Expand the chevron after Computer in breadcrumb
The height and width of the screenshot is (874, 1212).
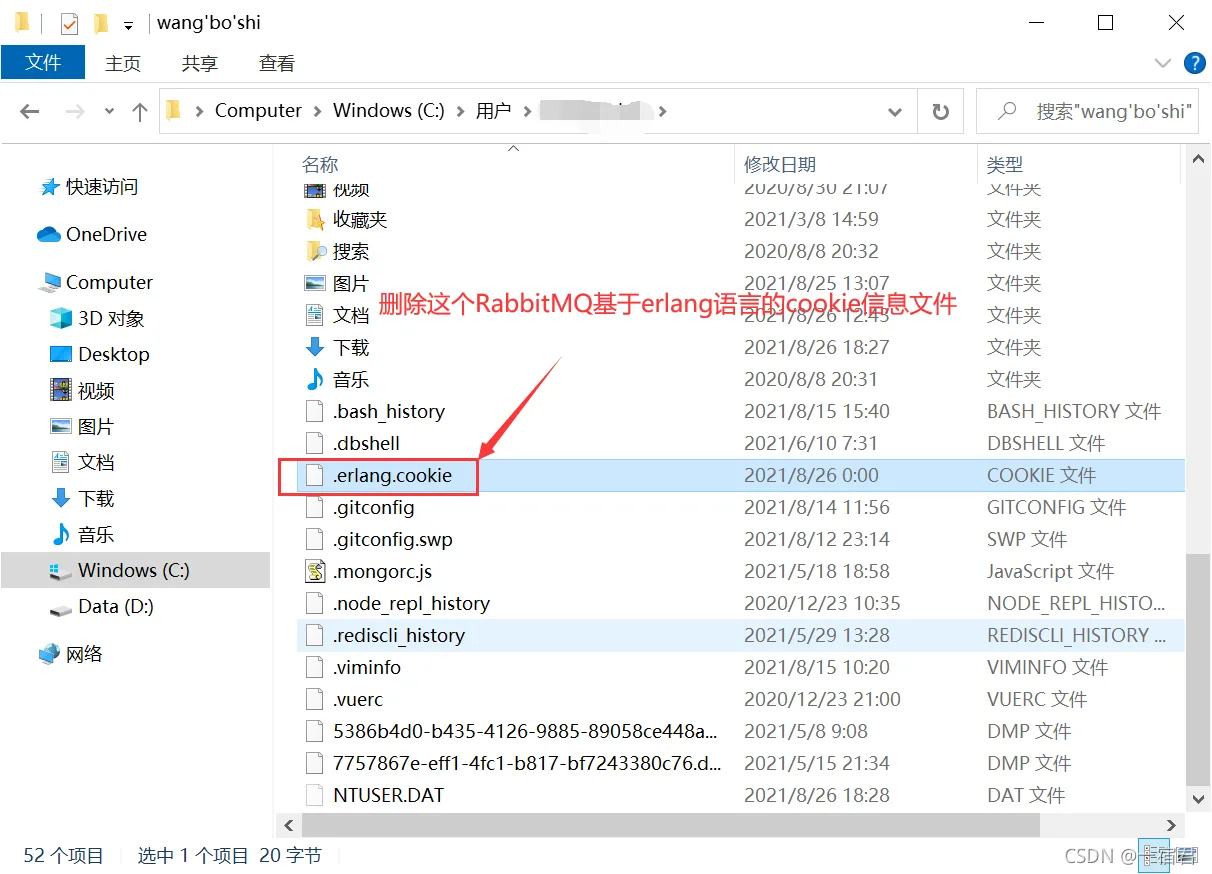tap(316, 112)
